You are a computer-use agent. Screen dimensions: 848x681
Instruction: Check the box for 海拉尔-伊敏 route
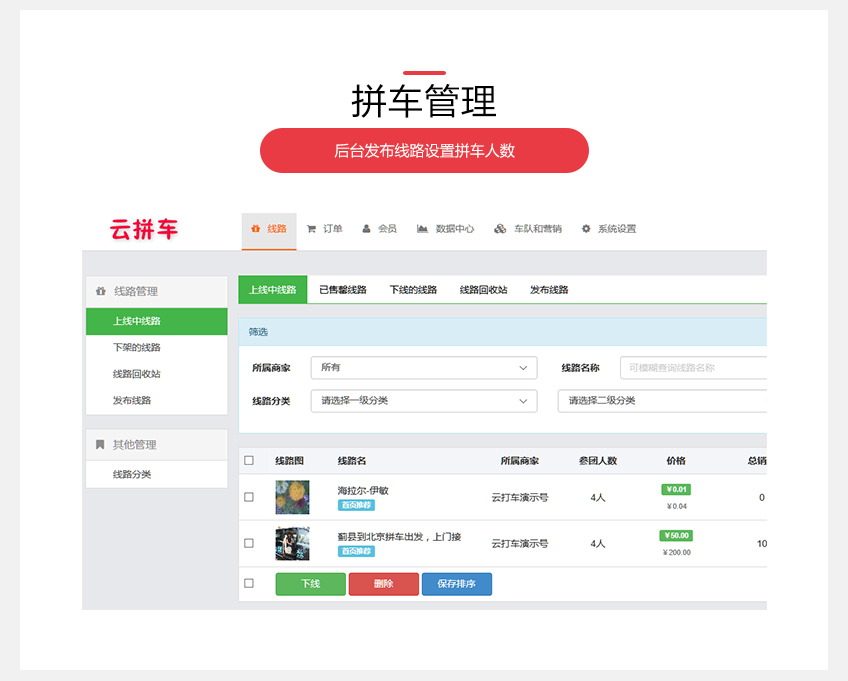(249, 497)
